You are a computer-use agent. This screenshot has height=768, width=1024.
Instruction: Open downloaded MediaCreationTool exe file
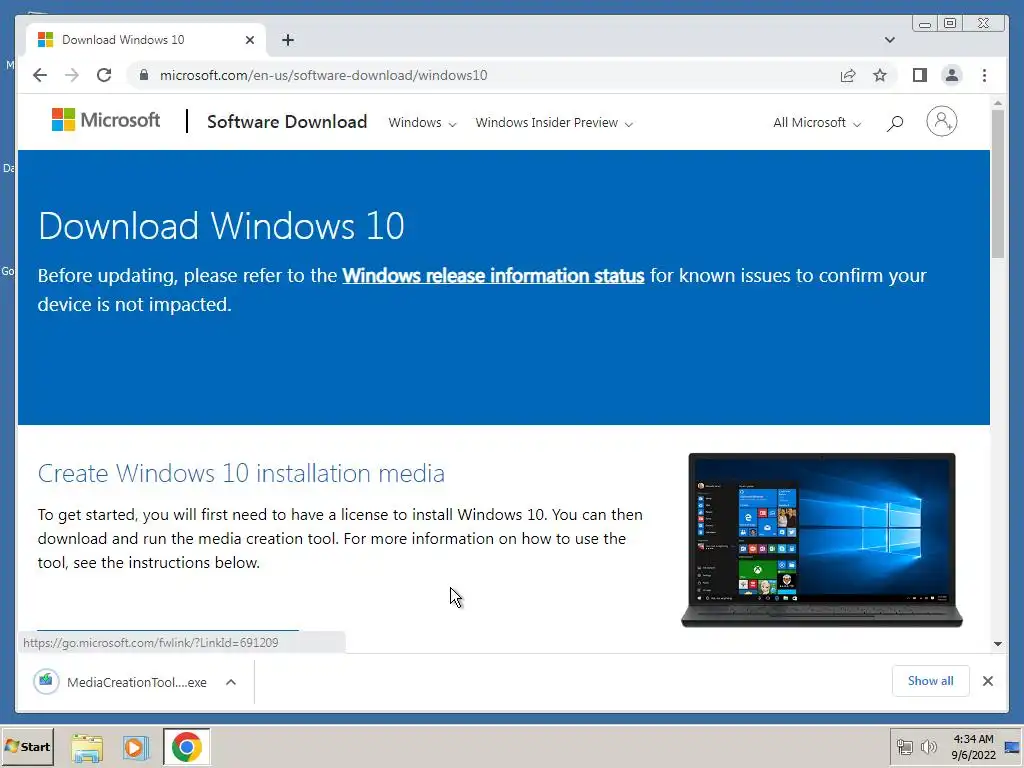[120, 682]
